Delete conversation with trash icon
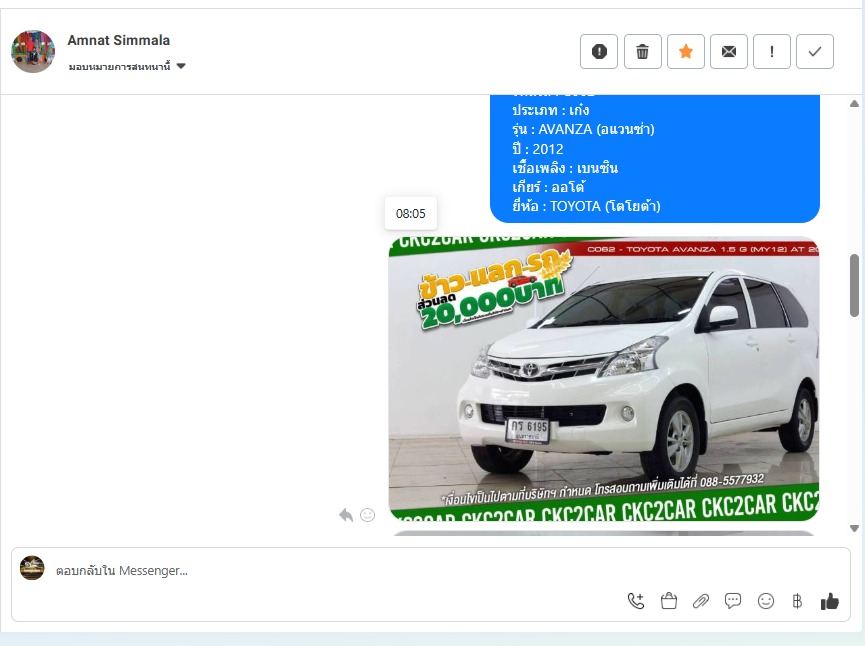 [x=642, y=51]
